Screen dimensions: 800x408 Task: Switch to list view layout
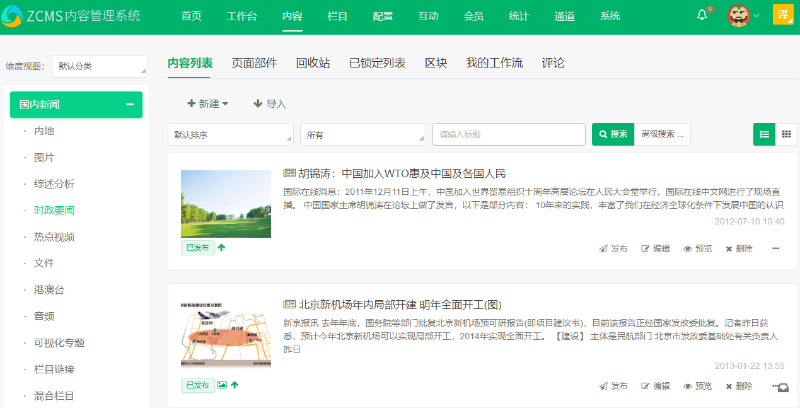764,134
